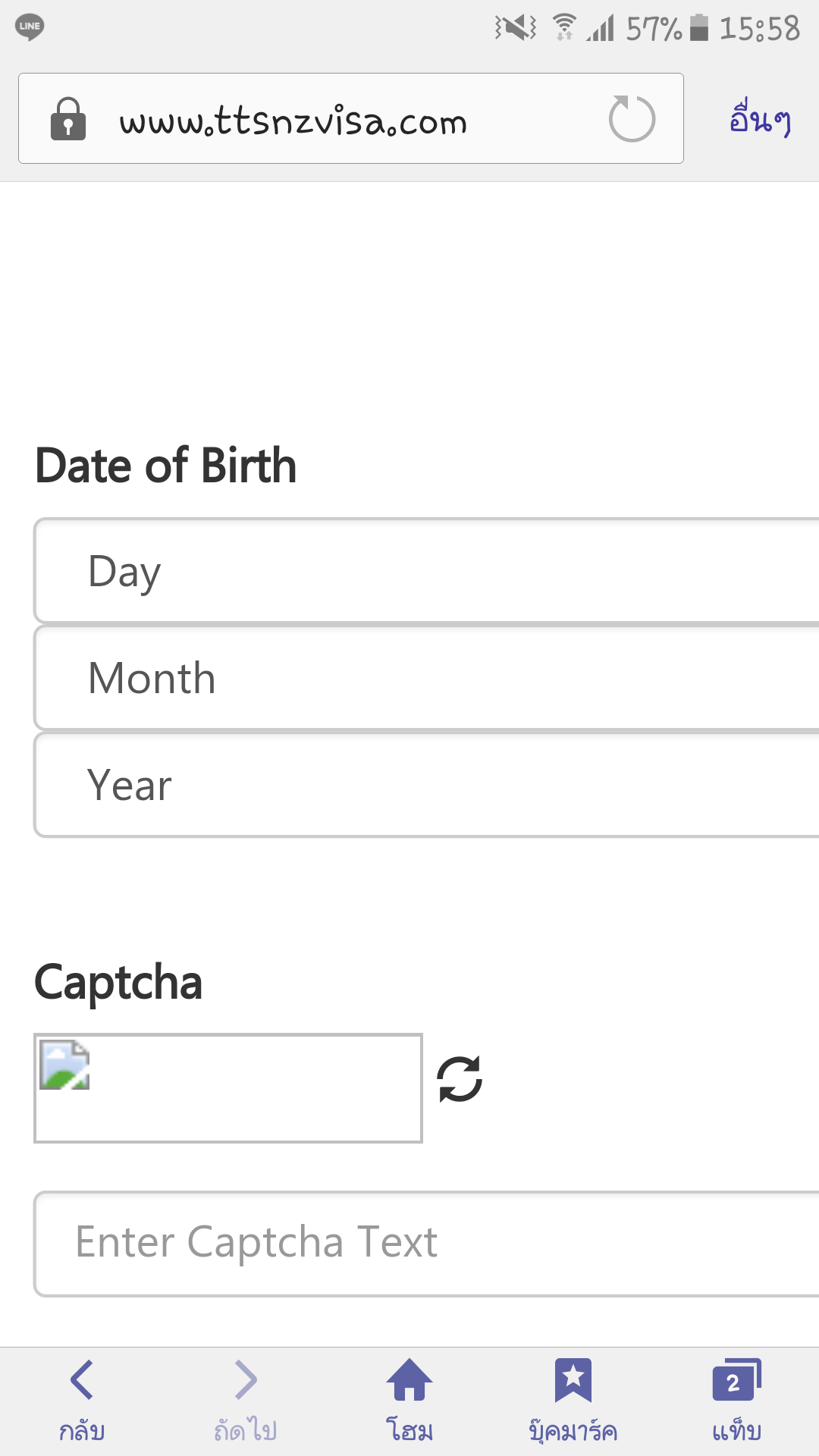Screen dimensions: 819x1456
Task: Tap the battery status icon
Action: coord(699,28)
